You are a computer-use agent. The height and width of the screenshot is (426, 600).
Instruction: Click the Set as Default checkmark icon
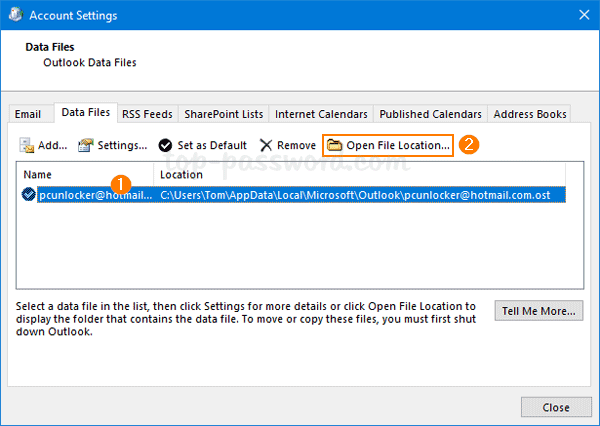165,145
